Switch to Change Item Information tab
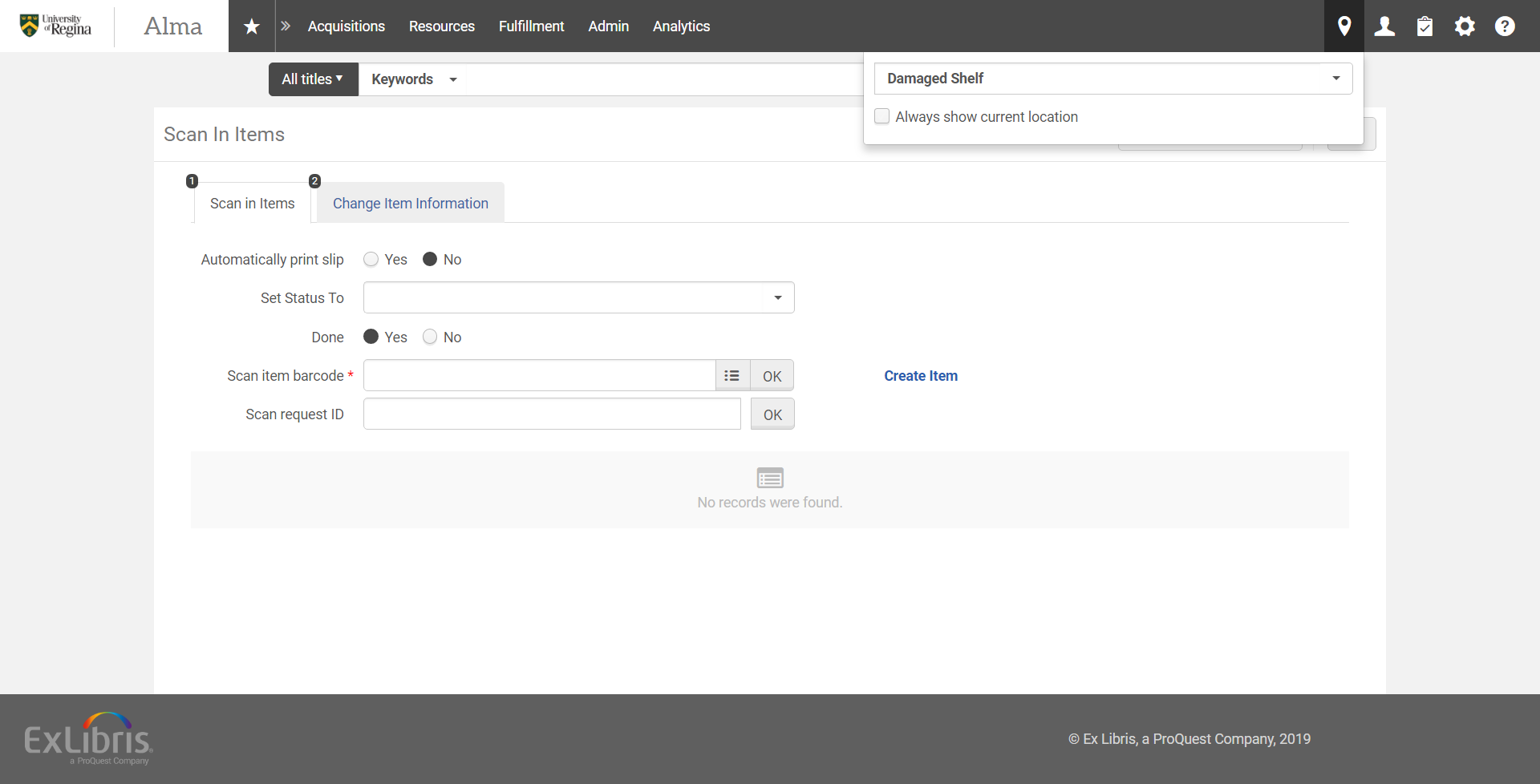The height and width of the screenshot is (784, 1540). point(411,204)
